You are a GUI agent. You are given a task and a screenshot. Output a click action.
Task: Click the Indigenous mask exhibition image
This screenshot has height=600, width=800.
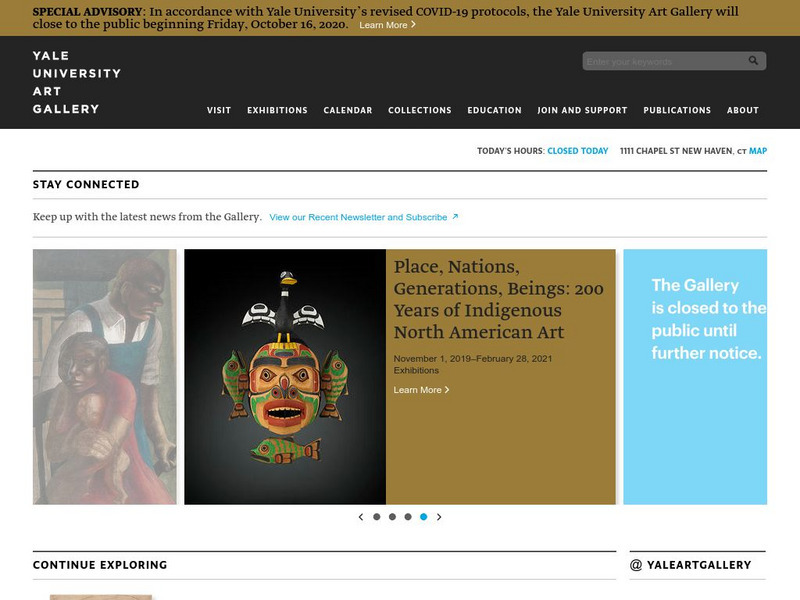(x=285, y=377)
